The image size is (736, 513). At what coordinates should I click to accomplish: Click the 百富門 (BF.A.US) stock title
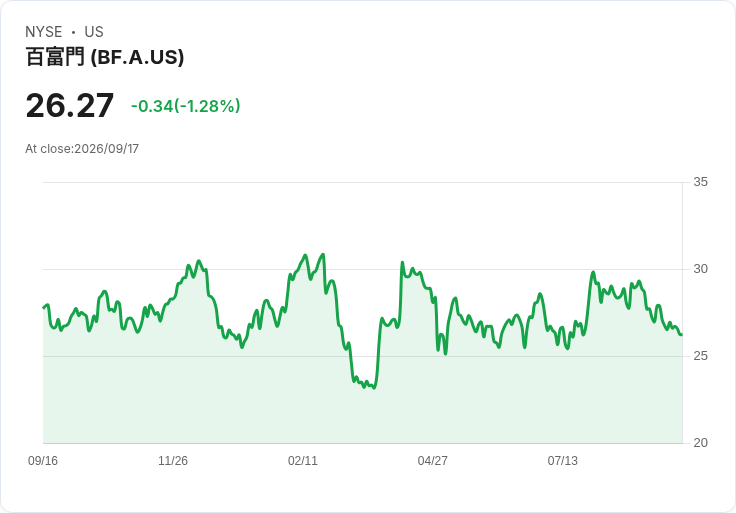105,57
